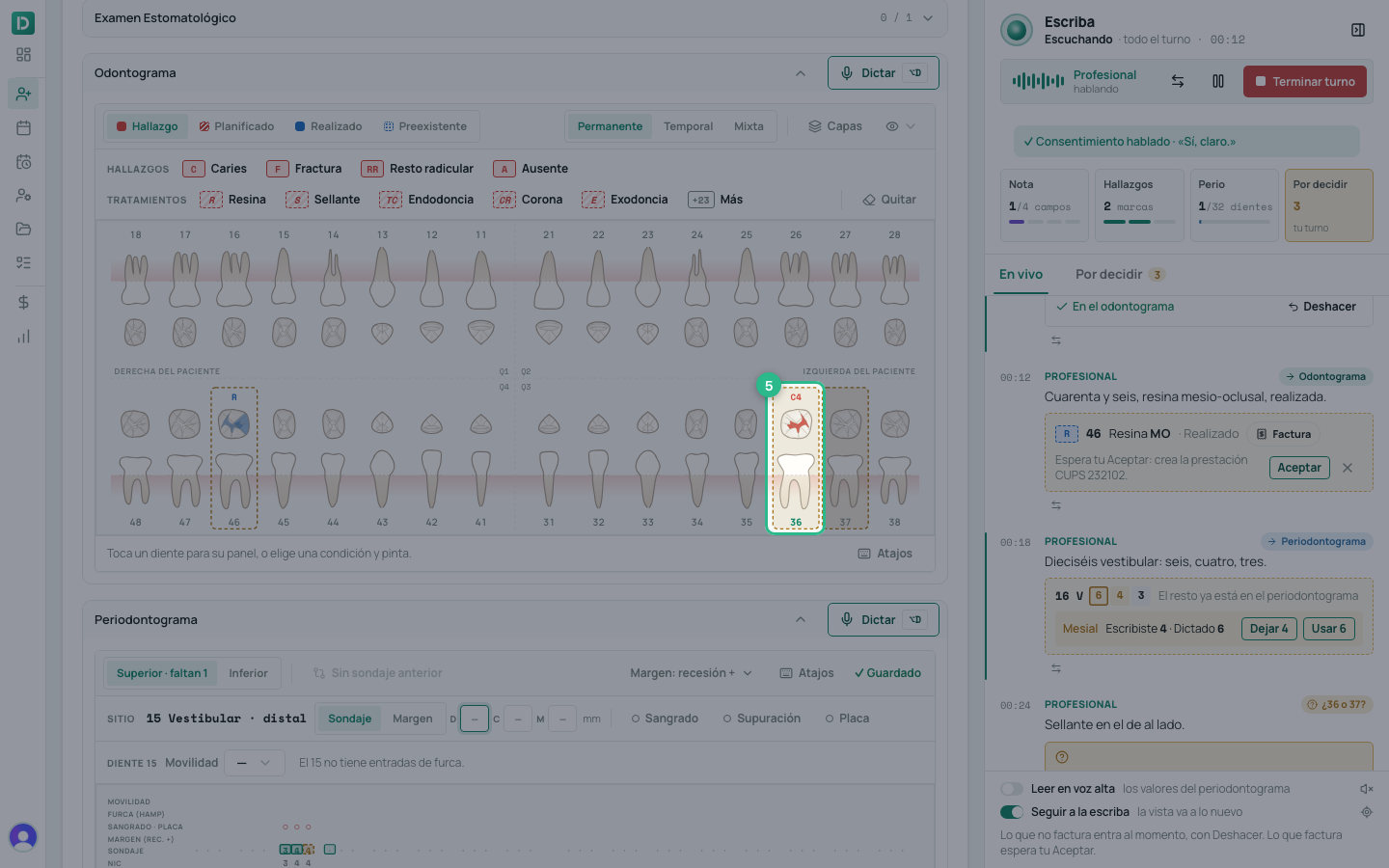This screenshot has height=868, width=1389.
Task: Switch to the Inferior arch tab
Action: click(248, 673)
